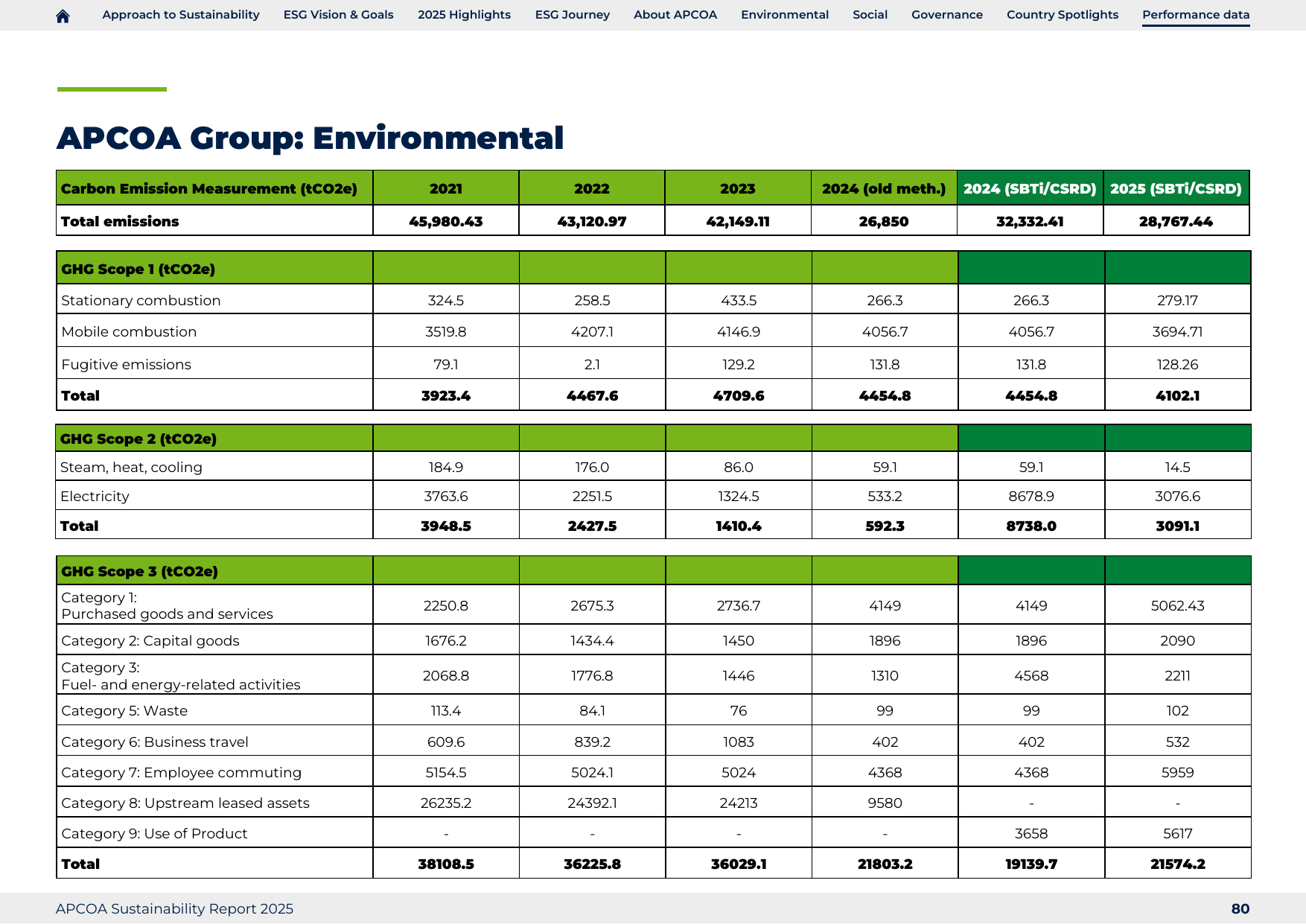Select total emissions value 45,980.43
The height and width of the screenshot is (924, 1306).
445,221
